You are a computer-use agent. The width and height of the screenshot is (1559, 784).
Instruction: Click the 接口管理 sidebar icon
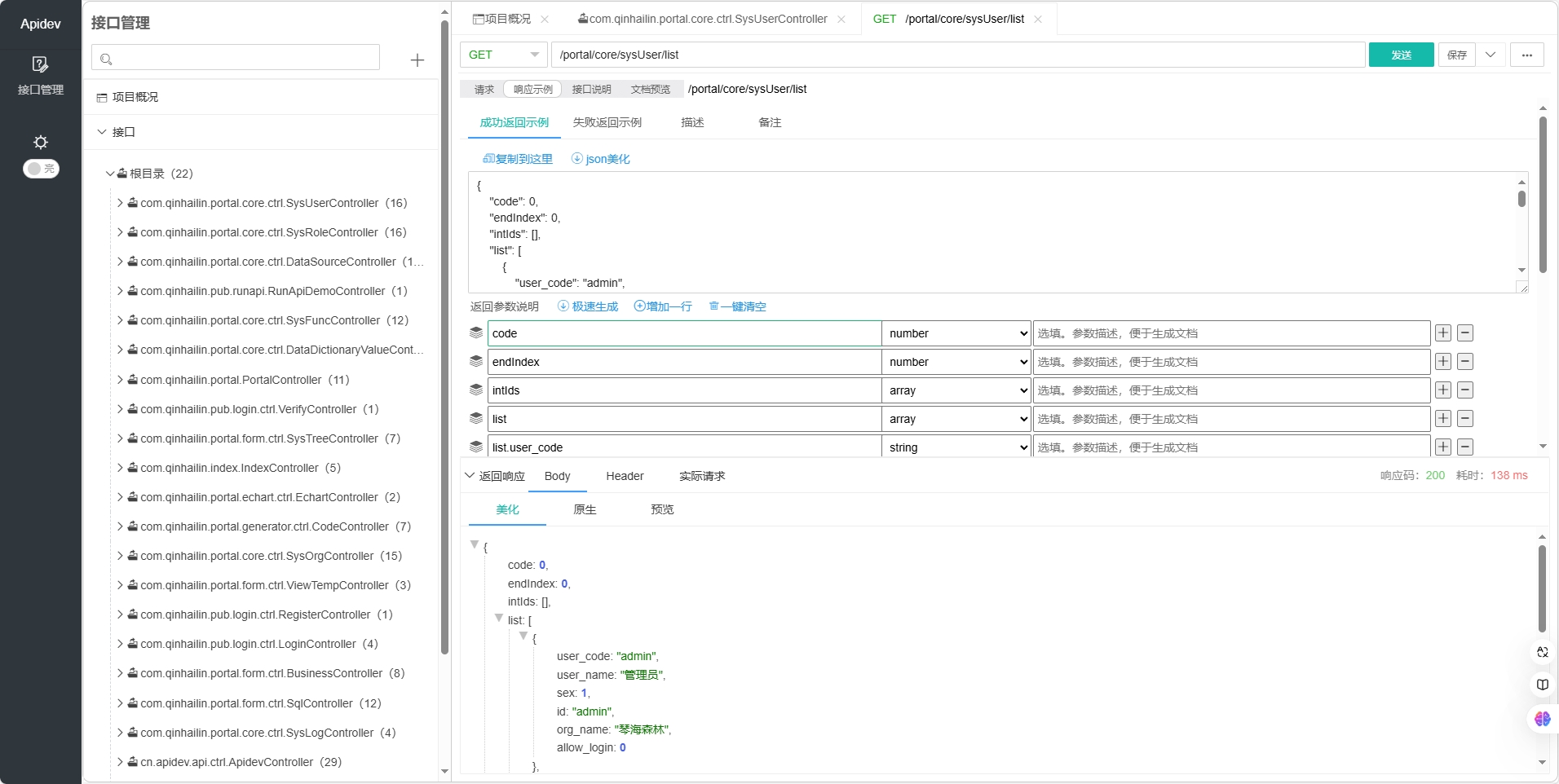40,65
